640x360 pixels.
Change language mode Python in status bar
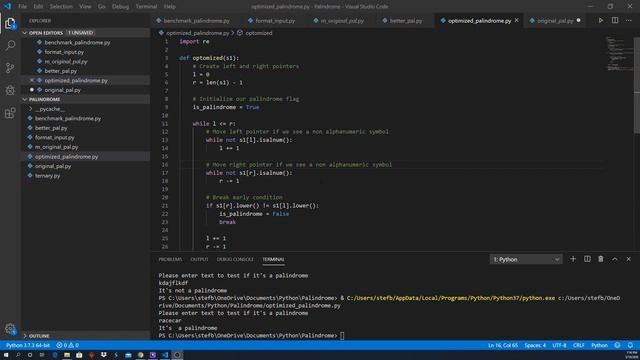click(599, 345)
